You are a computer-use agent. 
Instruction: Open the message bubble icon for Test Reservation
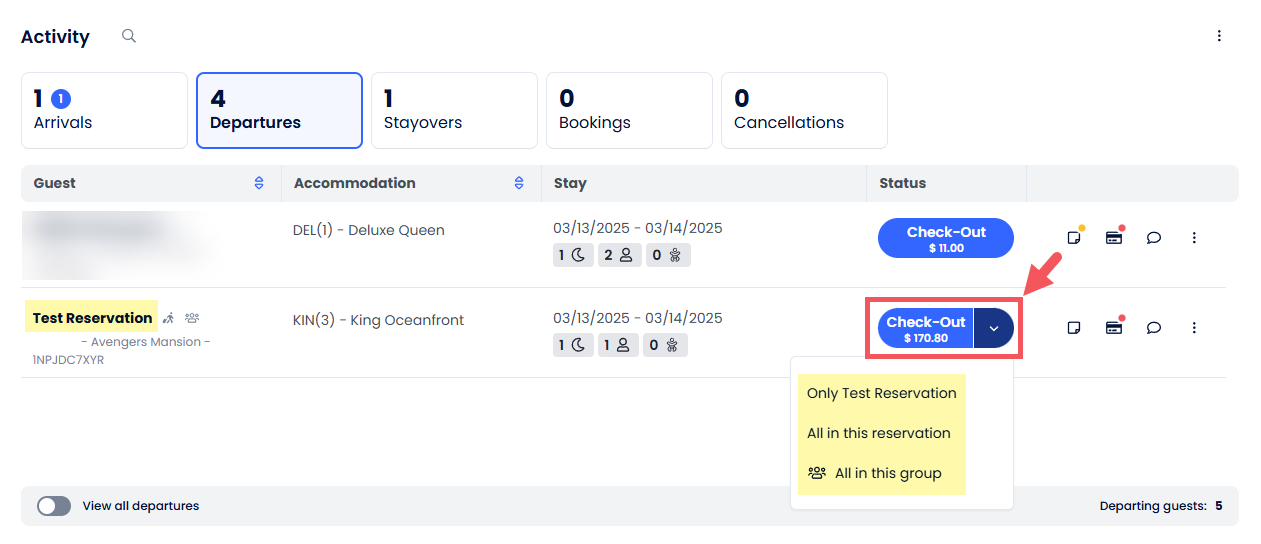(x=1153, y=328)
